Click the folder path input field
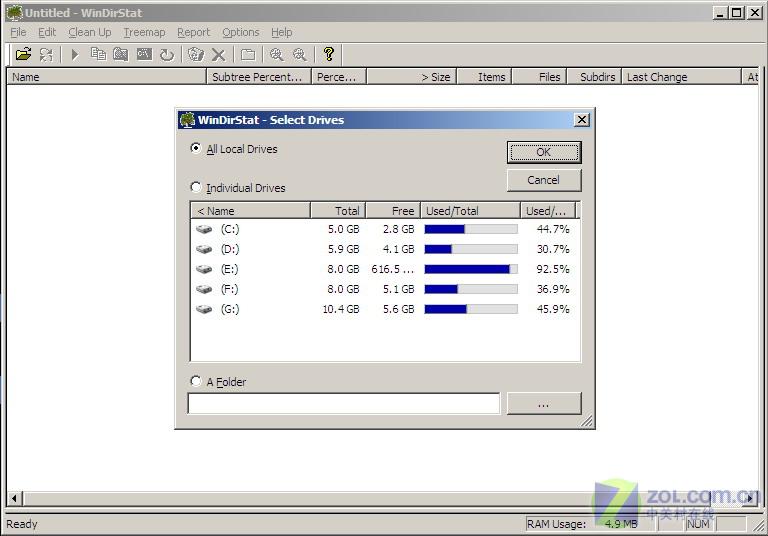Viewport: 768px width, 536px height. coord(344,403)
